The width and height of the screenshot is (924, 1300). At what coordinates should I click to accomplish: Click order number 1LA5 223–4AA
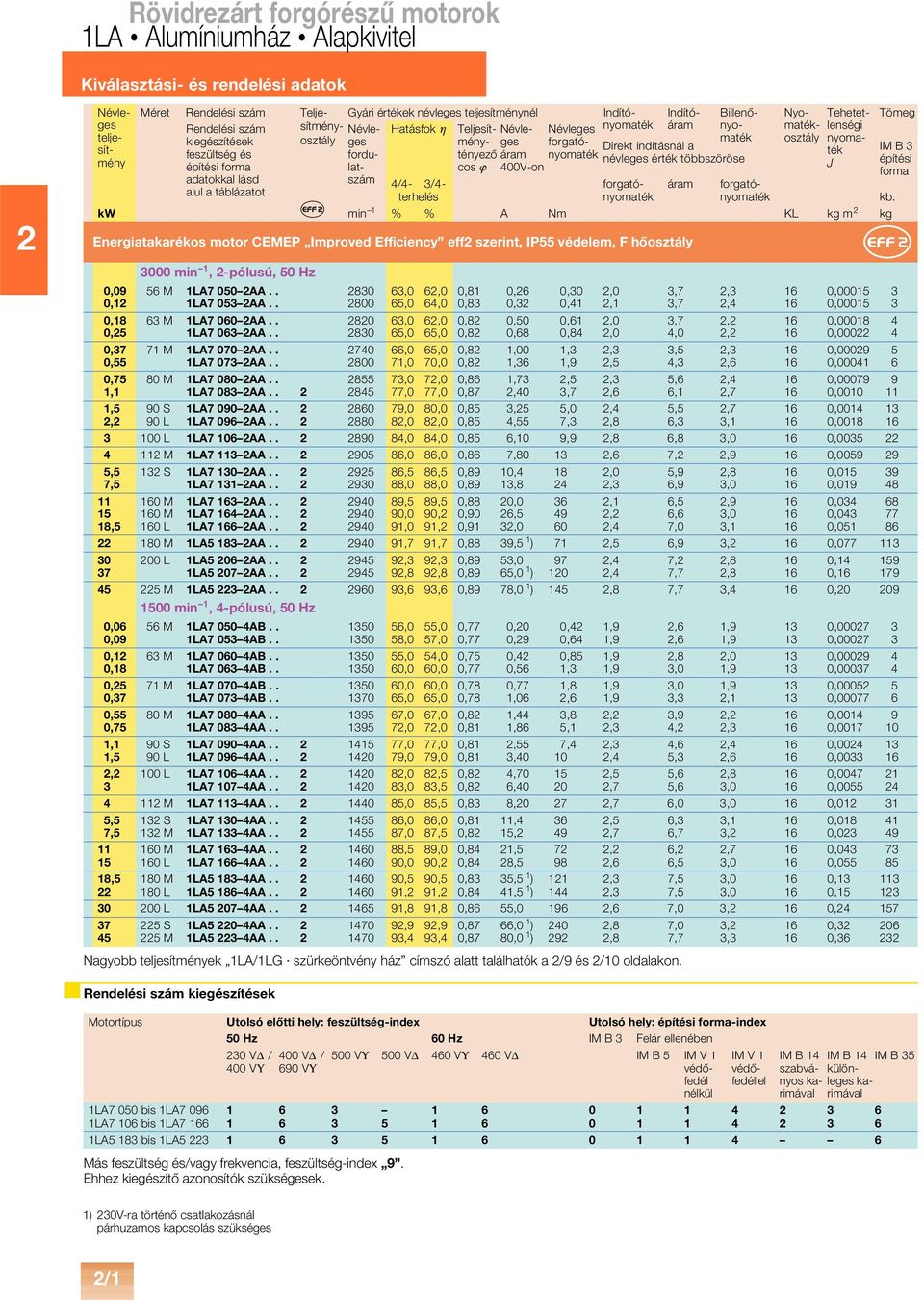point(232,938)
